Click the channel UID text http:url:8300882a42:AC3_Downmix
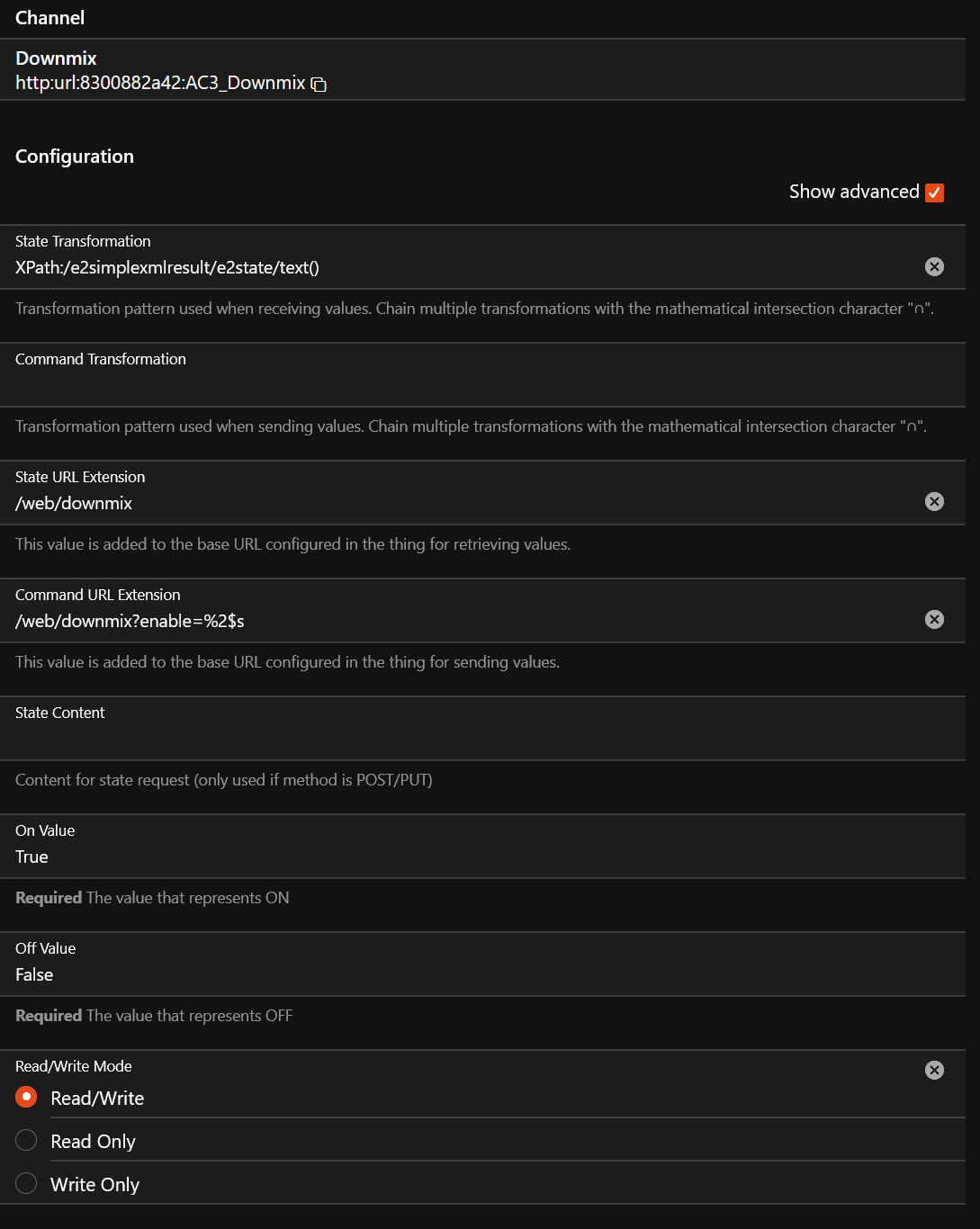Viewport: 980px width, 1229px height. pyautogui.click(x=160, y=83)
